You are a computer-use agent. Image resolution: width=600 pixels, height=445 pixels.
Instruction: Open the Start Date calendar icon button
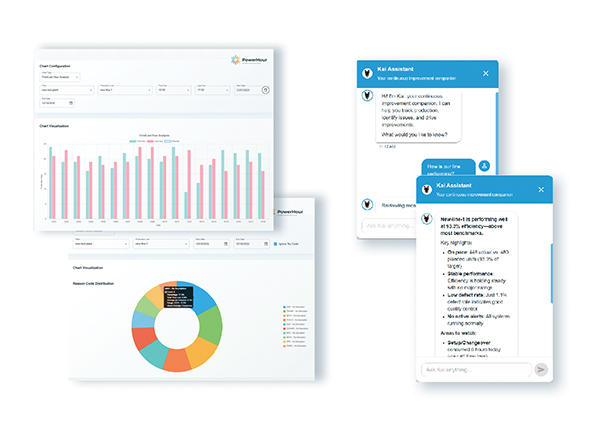pos(265,90)
